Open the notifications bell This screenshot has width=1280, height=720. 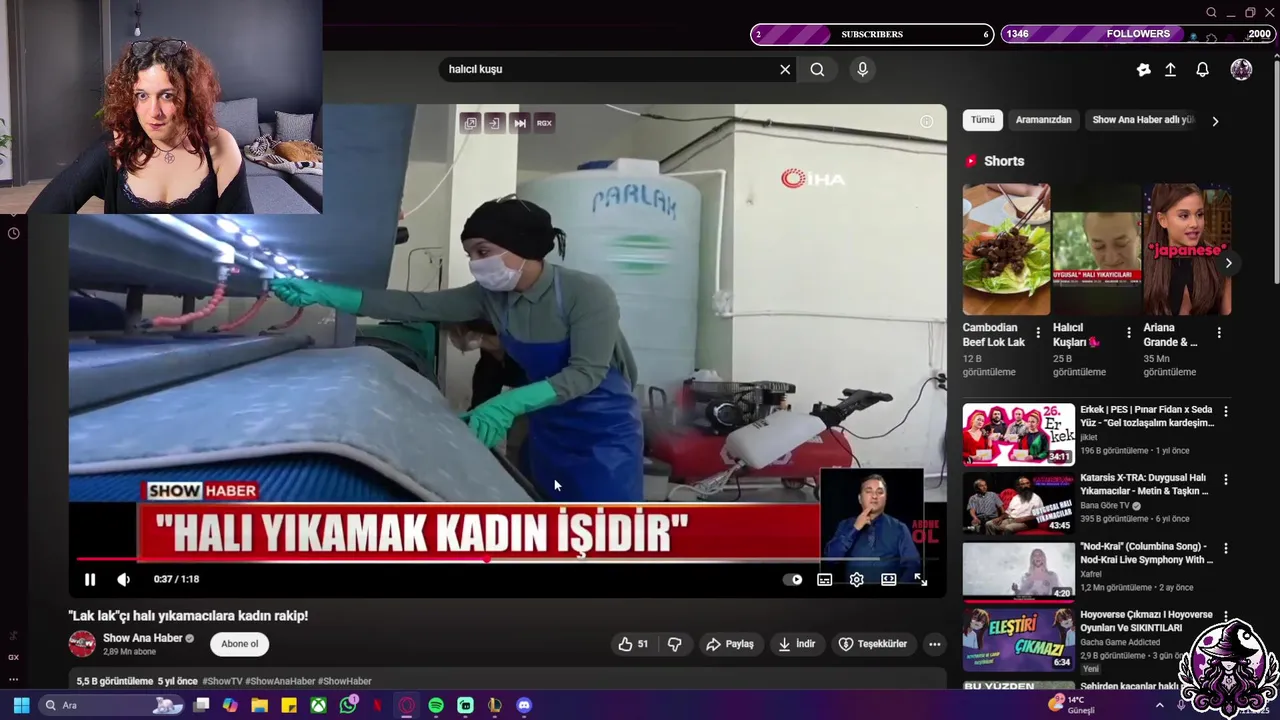[x=1202, y=69]
